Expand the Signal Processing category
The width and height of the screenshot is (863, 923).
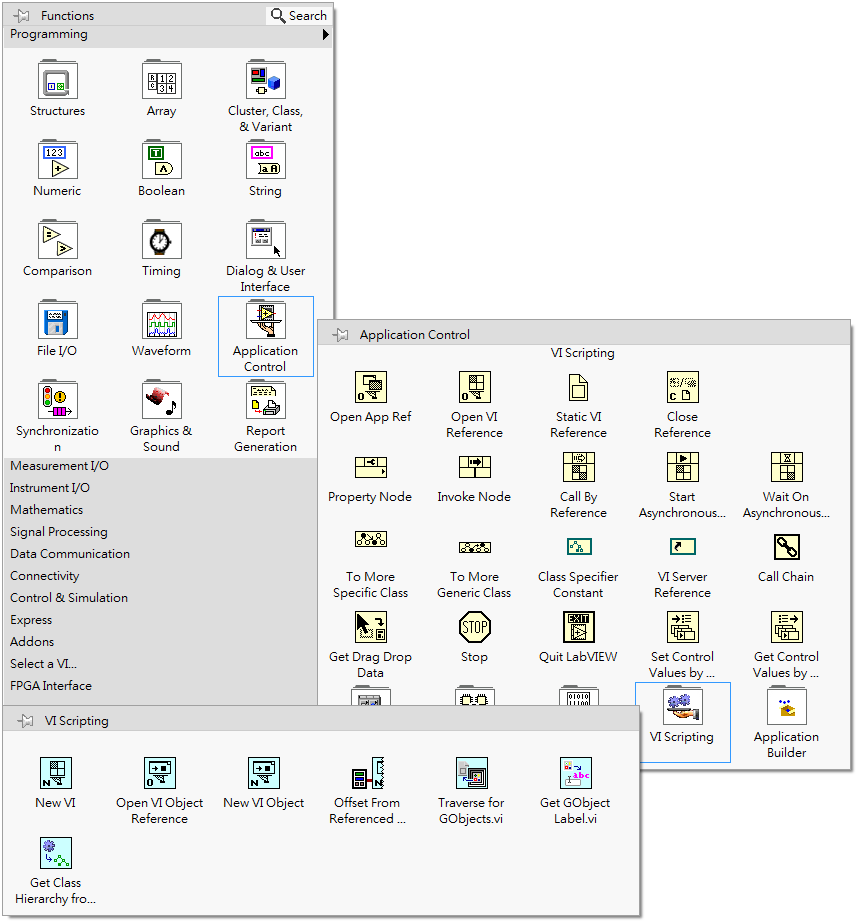click(x=59, y=532)
